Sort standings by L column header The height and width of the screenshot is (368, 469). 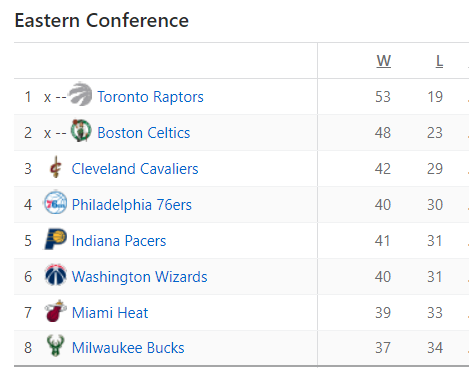(x=439, y=61)
